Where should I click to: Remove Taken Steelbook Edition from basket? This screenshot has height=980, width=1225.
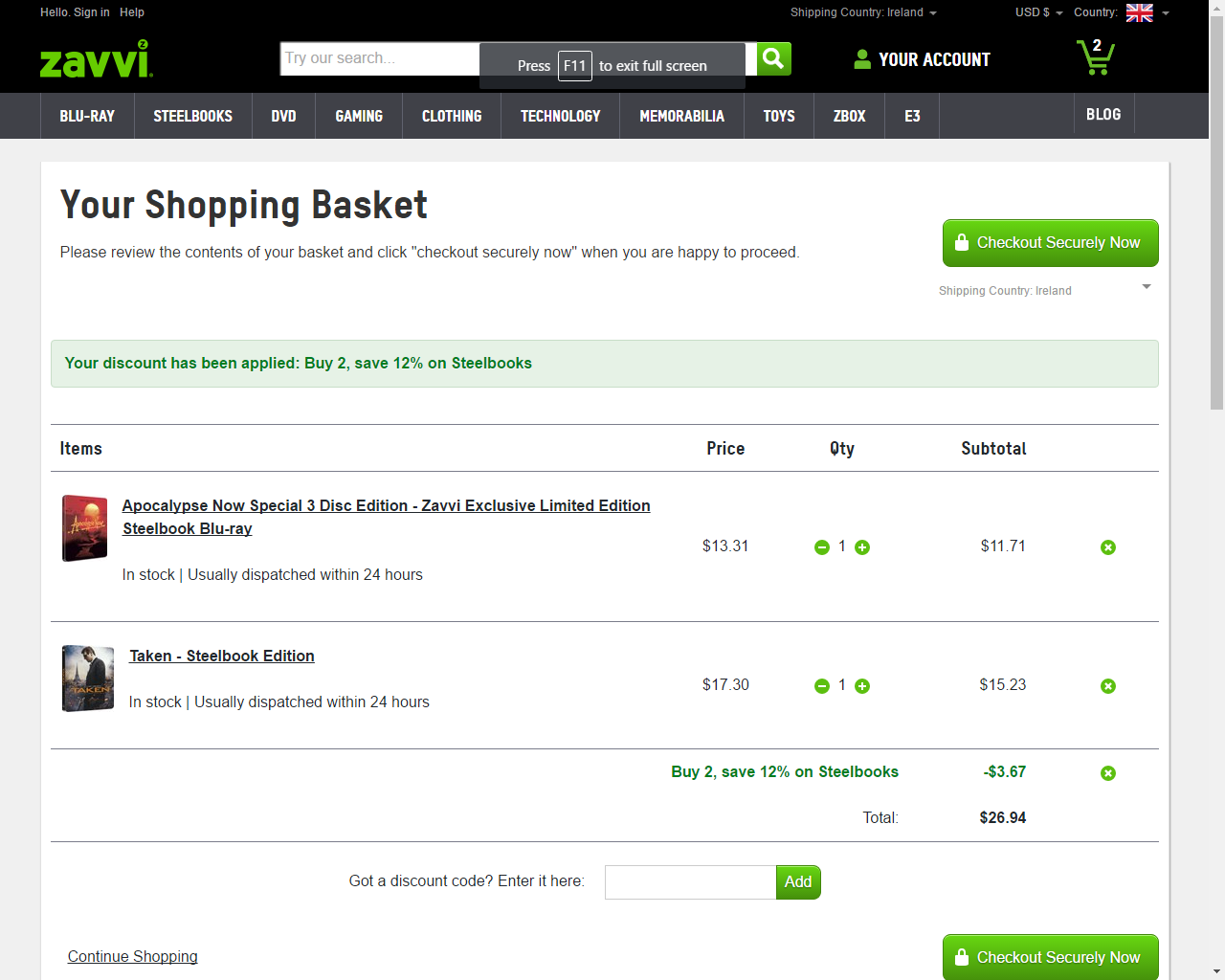click(1108, 686)
